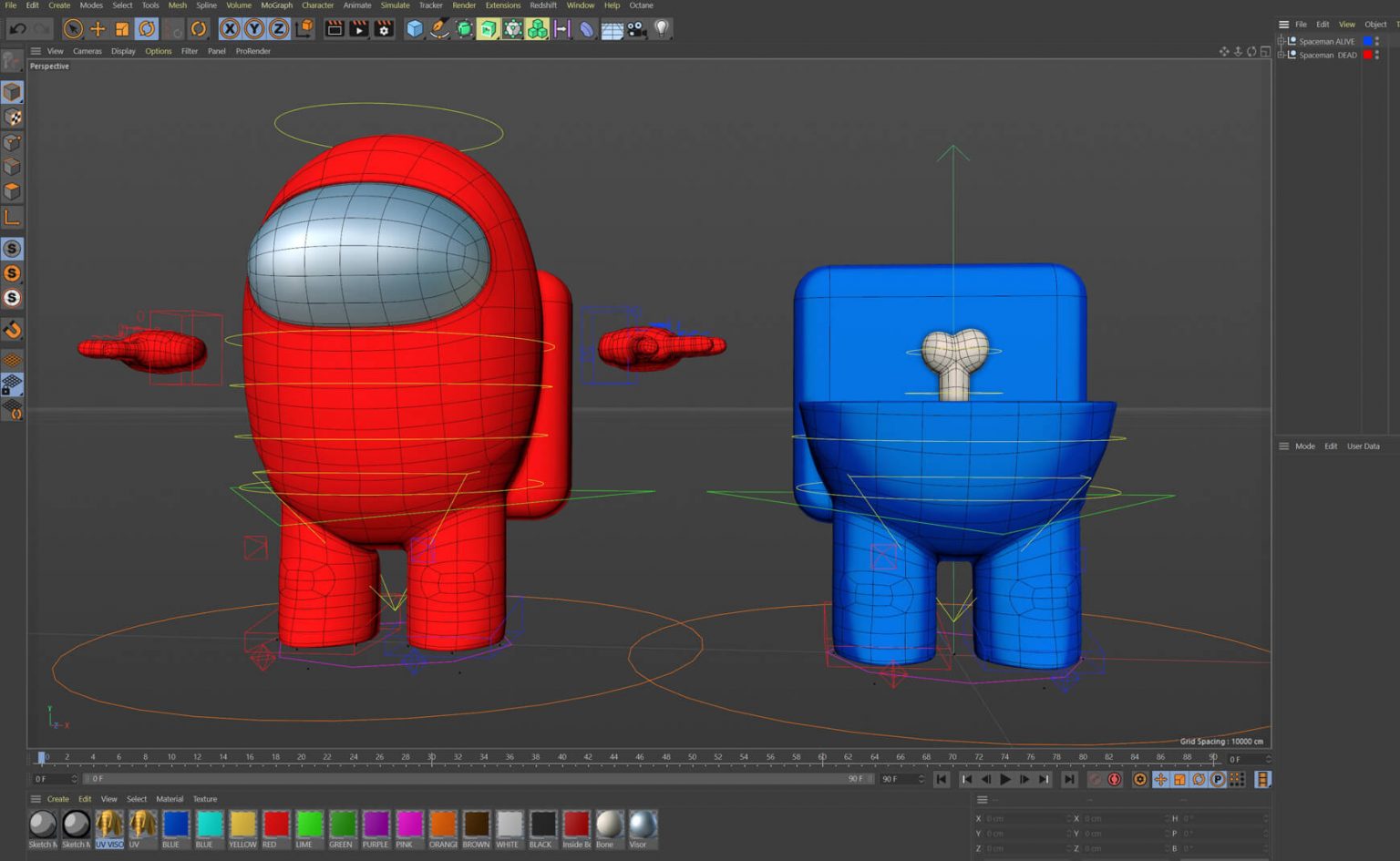
Task: Click ProRender in the viewport menu bar
Action: click(x=252, y=51)
